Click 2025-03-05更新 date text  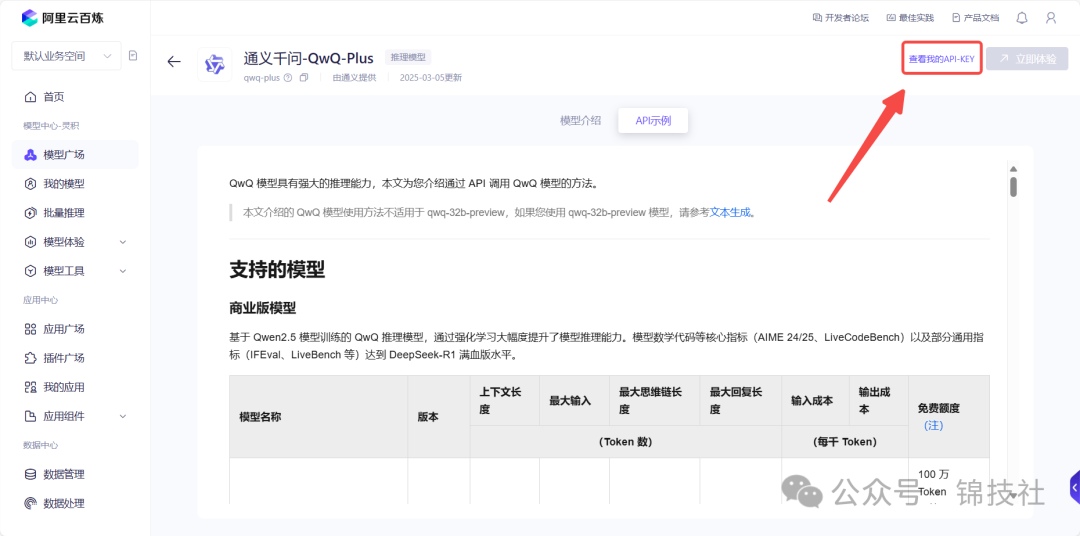click(430, 78)
